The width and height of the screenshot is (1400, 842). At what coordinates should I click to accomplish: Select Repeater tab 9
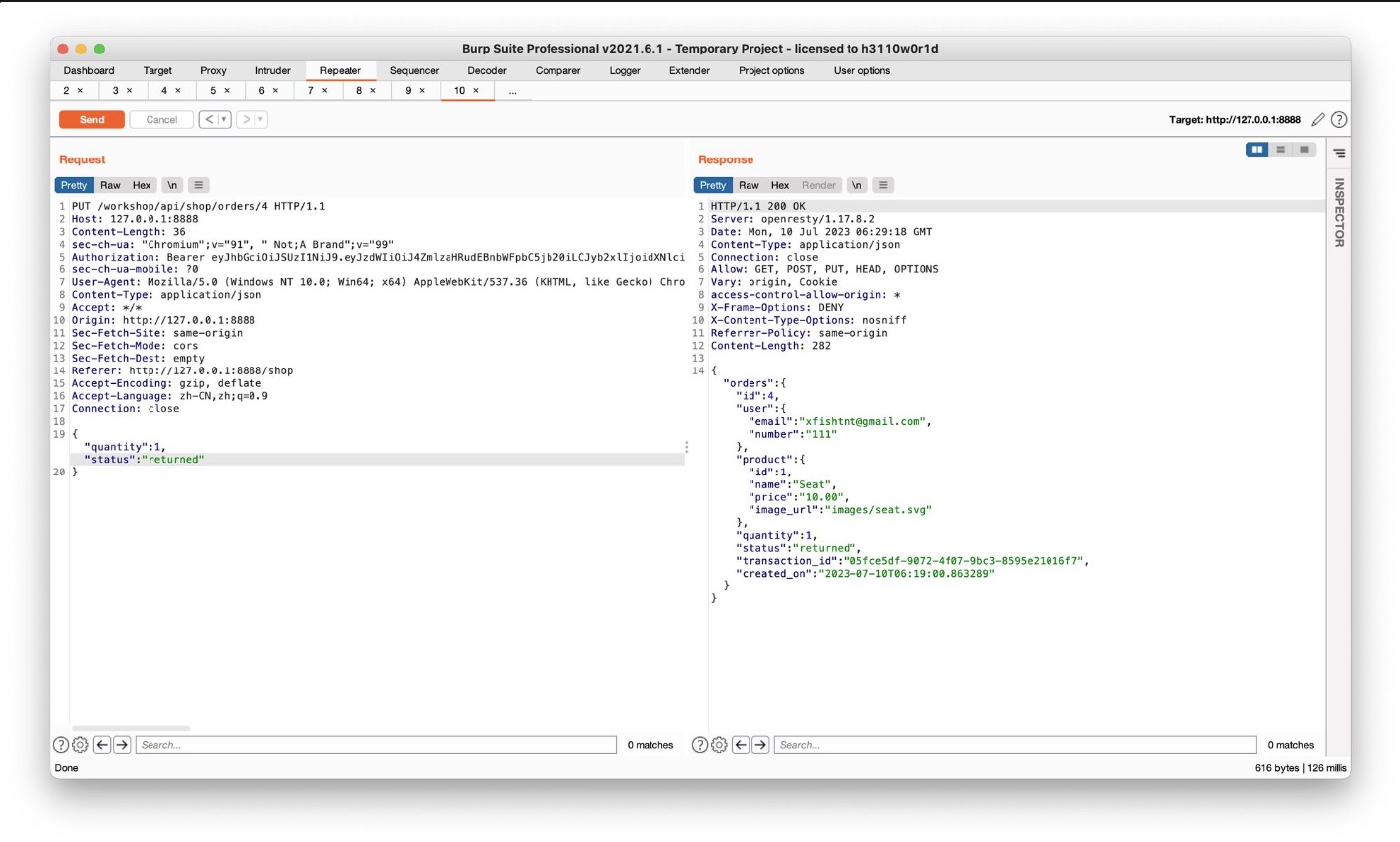tap(415, 91)
